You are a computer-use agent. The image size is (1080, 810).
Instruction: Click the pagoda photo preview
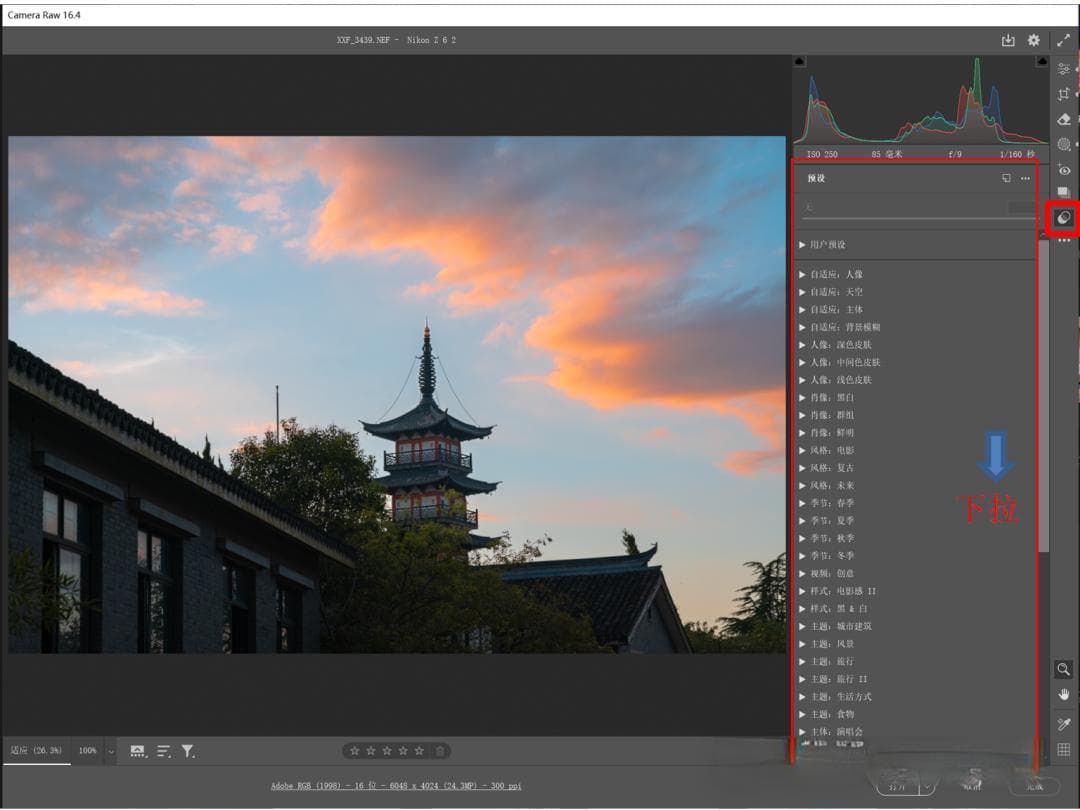tap(397, 395)
